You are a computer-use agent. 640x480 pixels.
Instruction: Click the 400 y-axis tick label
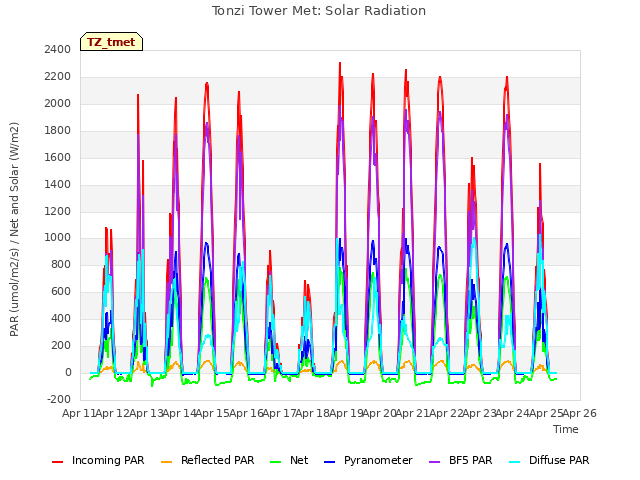pos(61,318)
